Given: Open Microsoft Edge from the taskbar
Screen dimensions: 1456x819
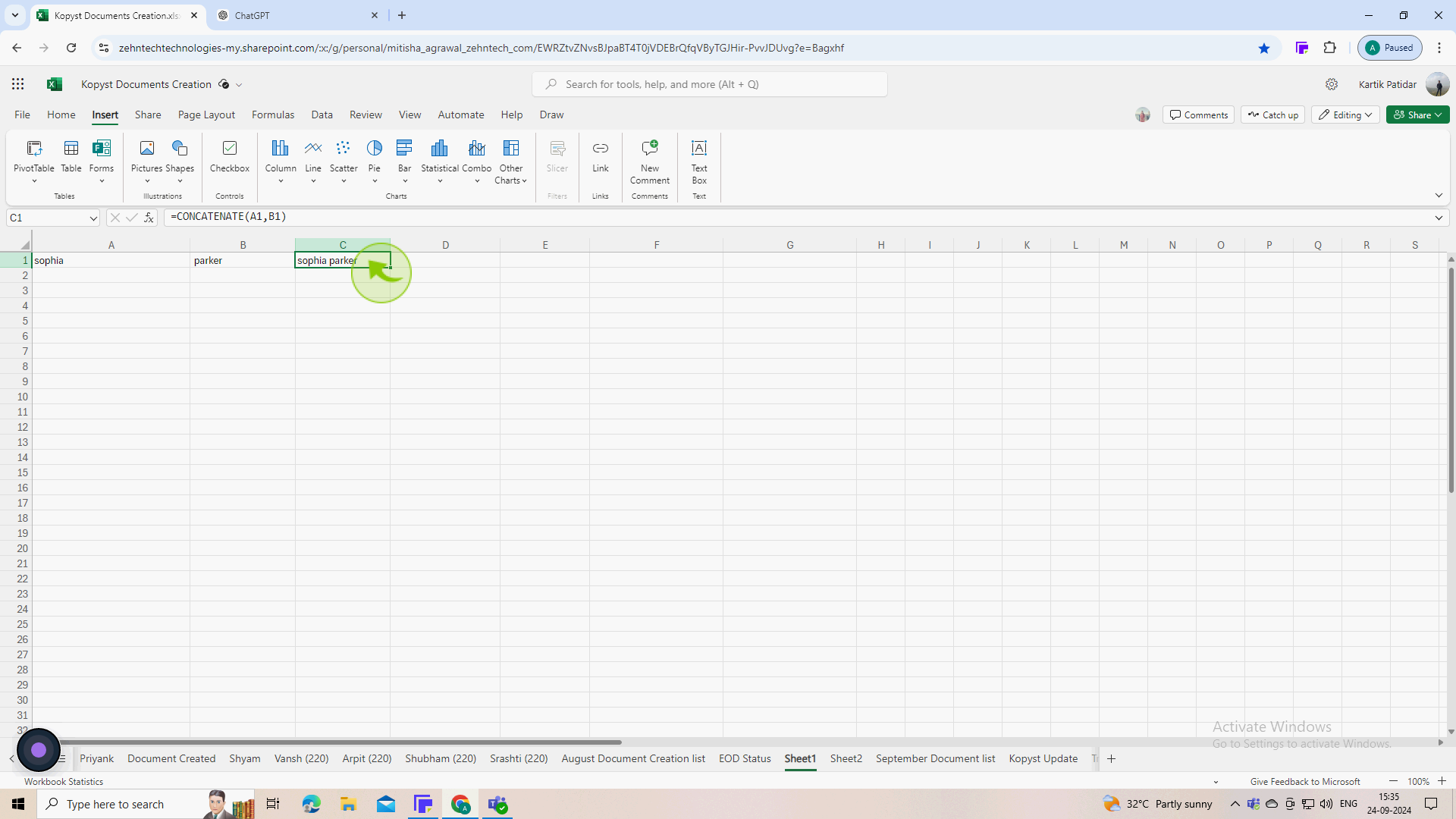Looking at the screenshot, I should tap(311, 804).
